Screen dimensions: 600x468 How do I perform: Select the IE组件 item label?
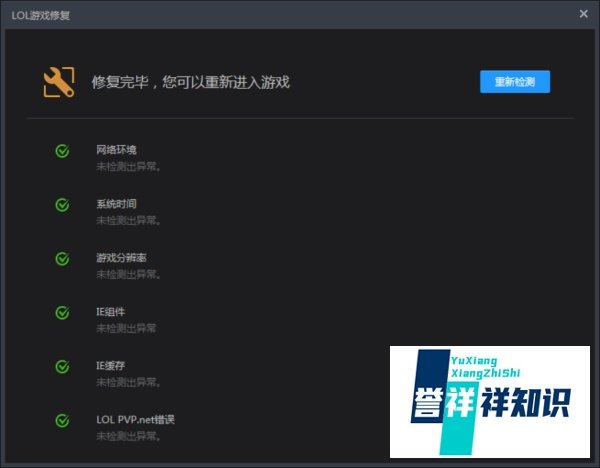click(x=110, y=311)
